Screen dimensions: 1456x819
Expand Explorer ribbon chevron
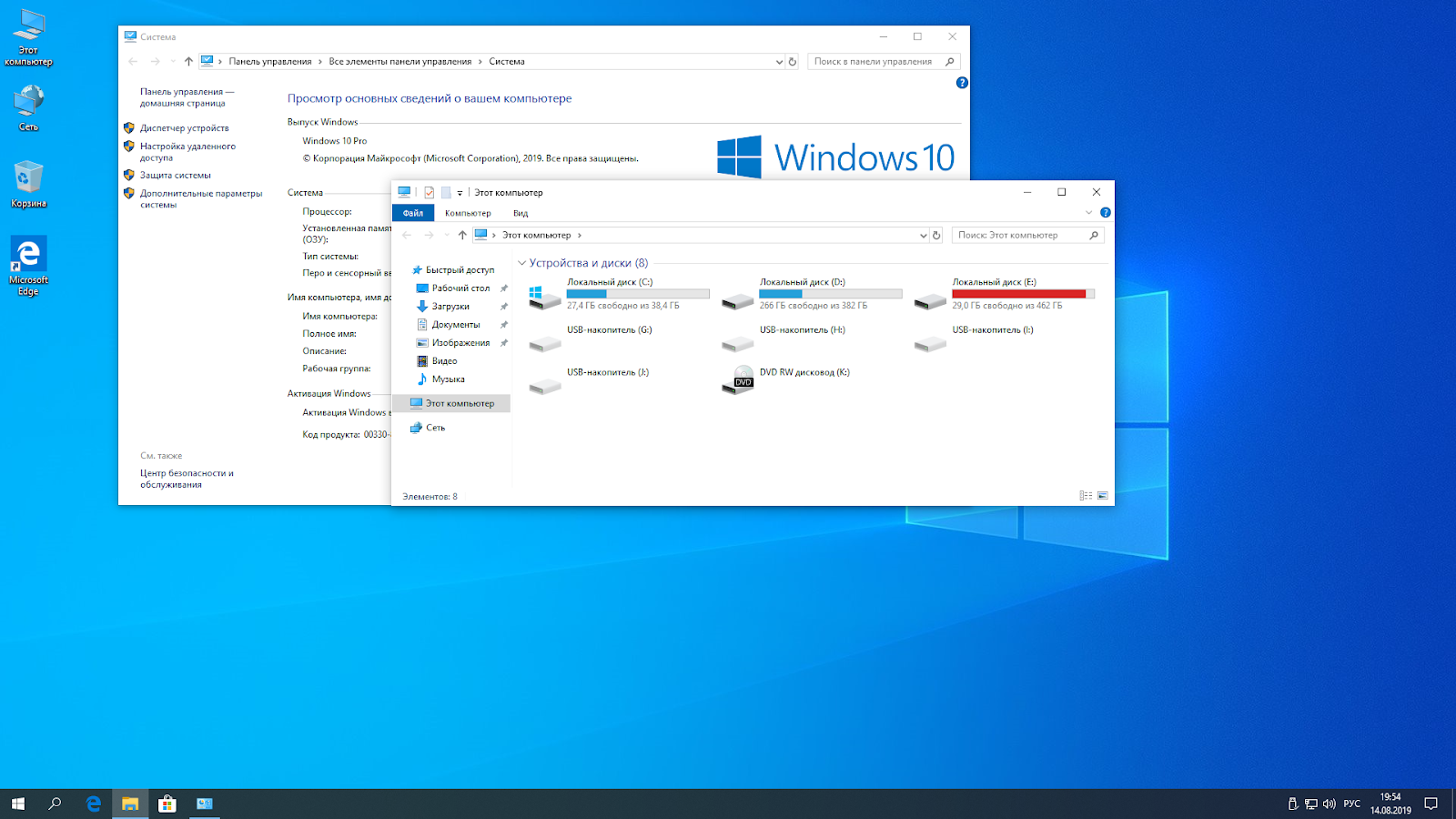[x=1088, y=212]
